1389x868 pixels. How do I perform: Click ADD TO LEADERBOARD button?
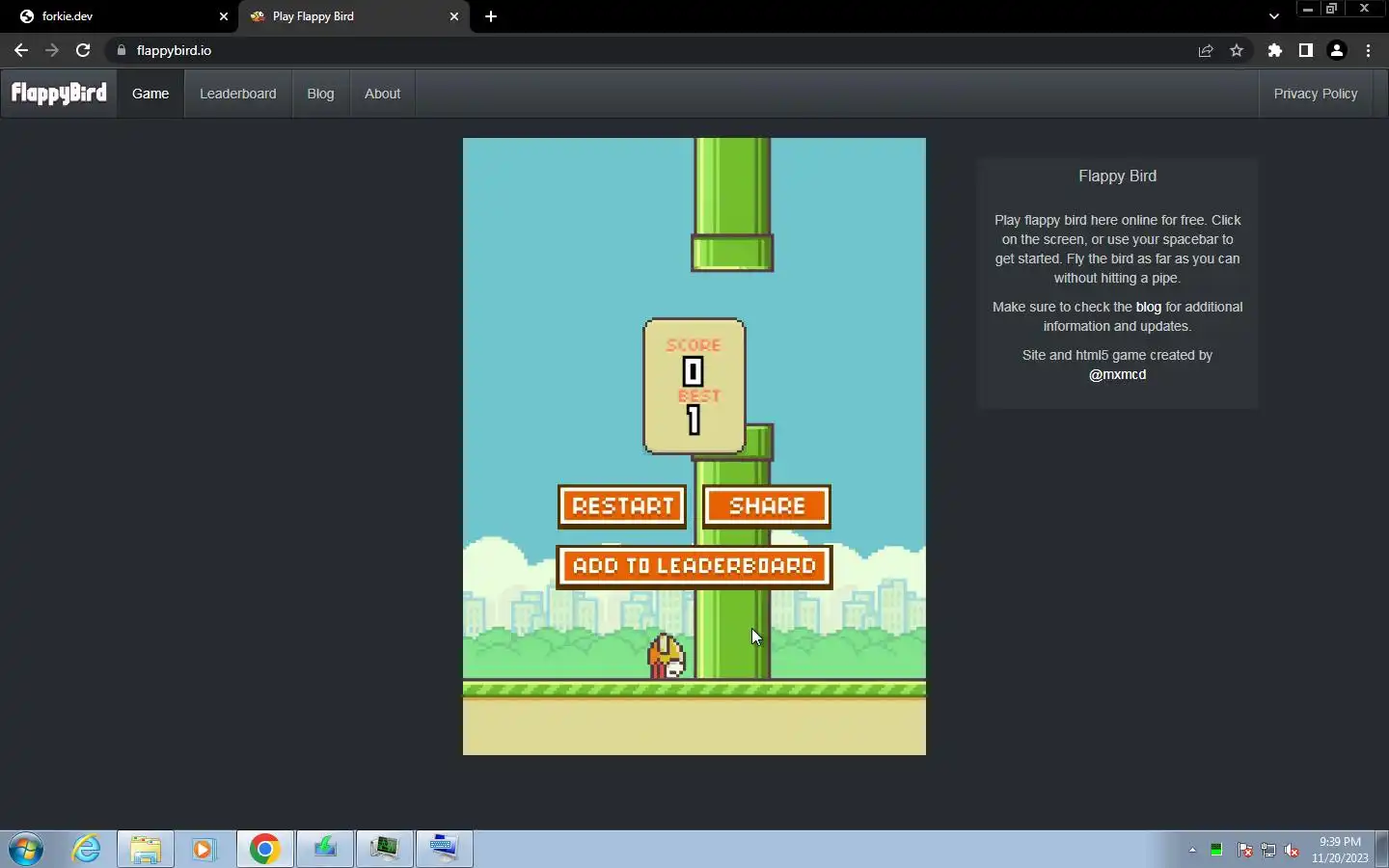click(694, 566)
